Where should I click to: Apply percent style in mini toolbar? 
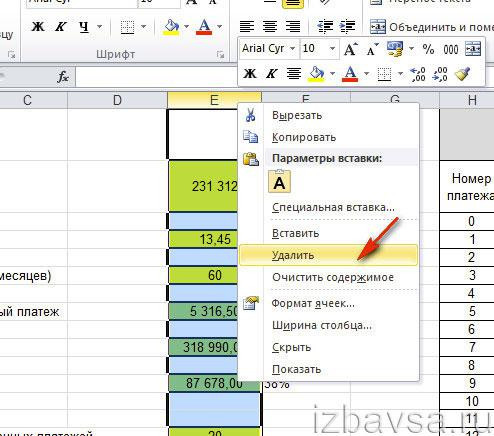pyautogui.click(x=428, y=49)
